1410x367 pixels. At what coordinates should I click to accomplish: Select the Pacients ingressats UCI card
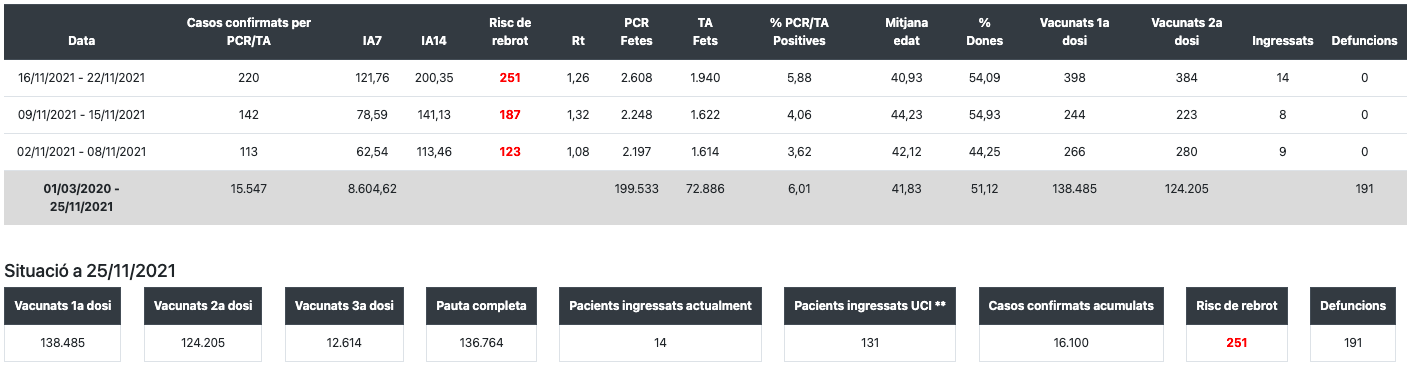tap(870, 325)
